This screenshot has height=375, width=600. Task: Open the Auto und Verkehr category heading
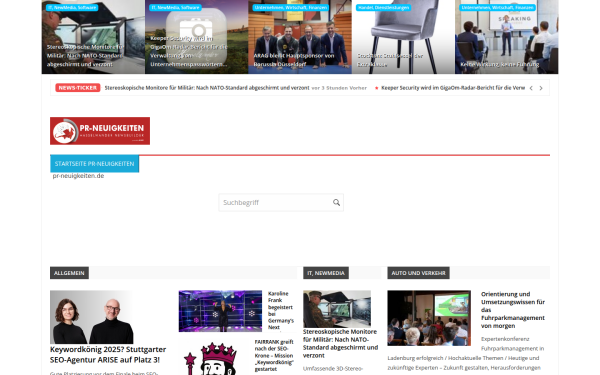tap(418, 273)
